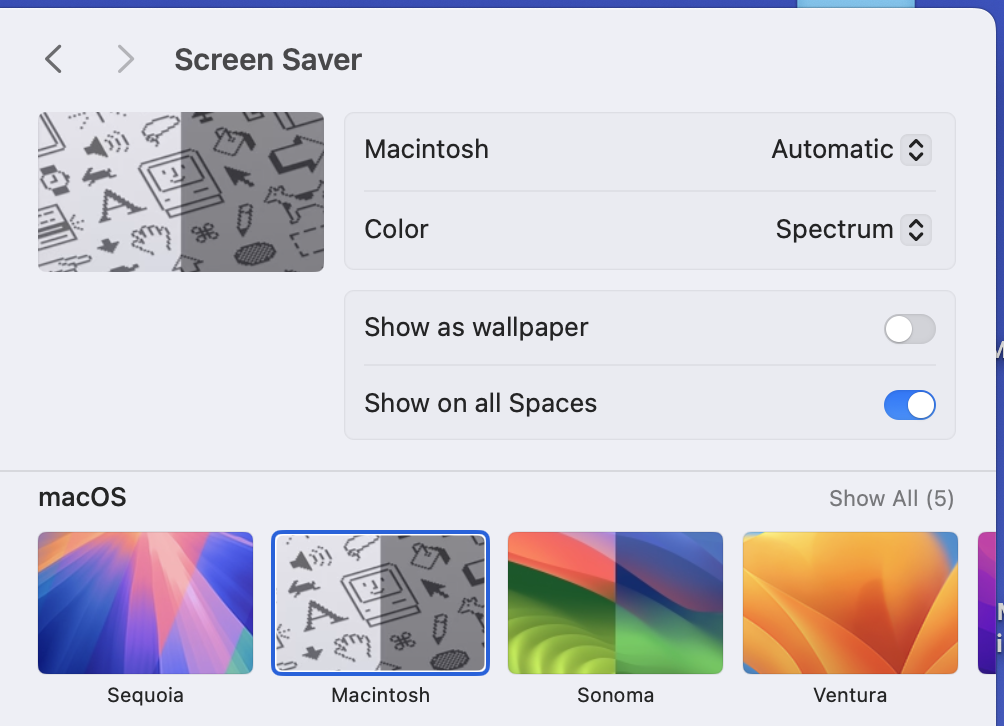The width and height of the screenshot is (1004, 726).
Task: Click the Sonoma label text
Action: click(x=615, y=695)
